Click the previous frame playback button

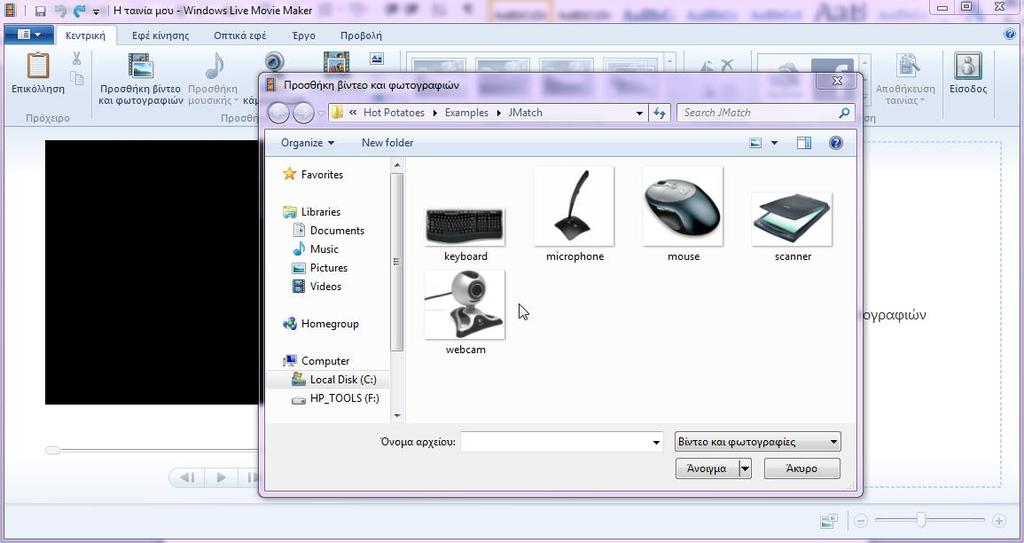point(187,478)
